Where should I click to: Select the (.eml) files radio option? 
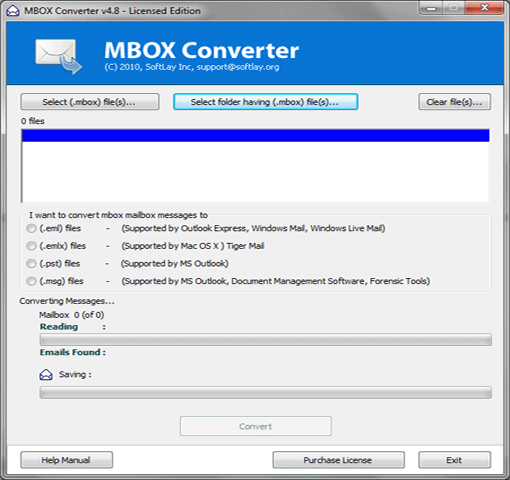pos(31,228)
